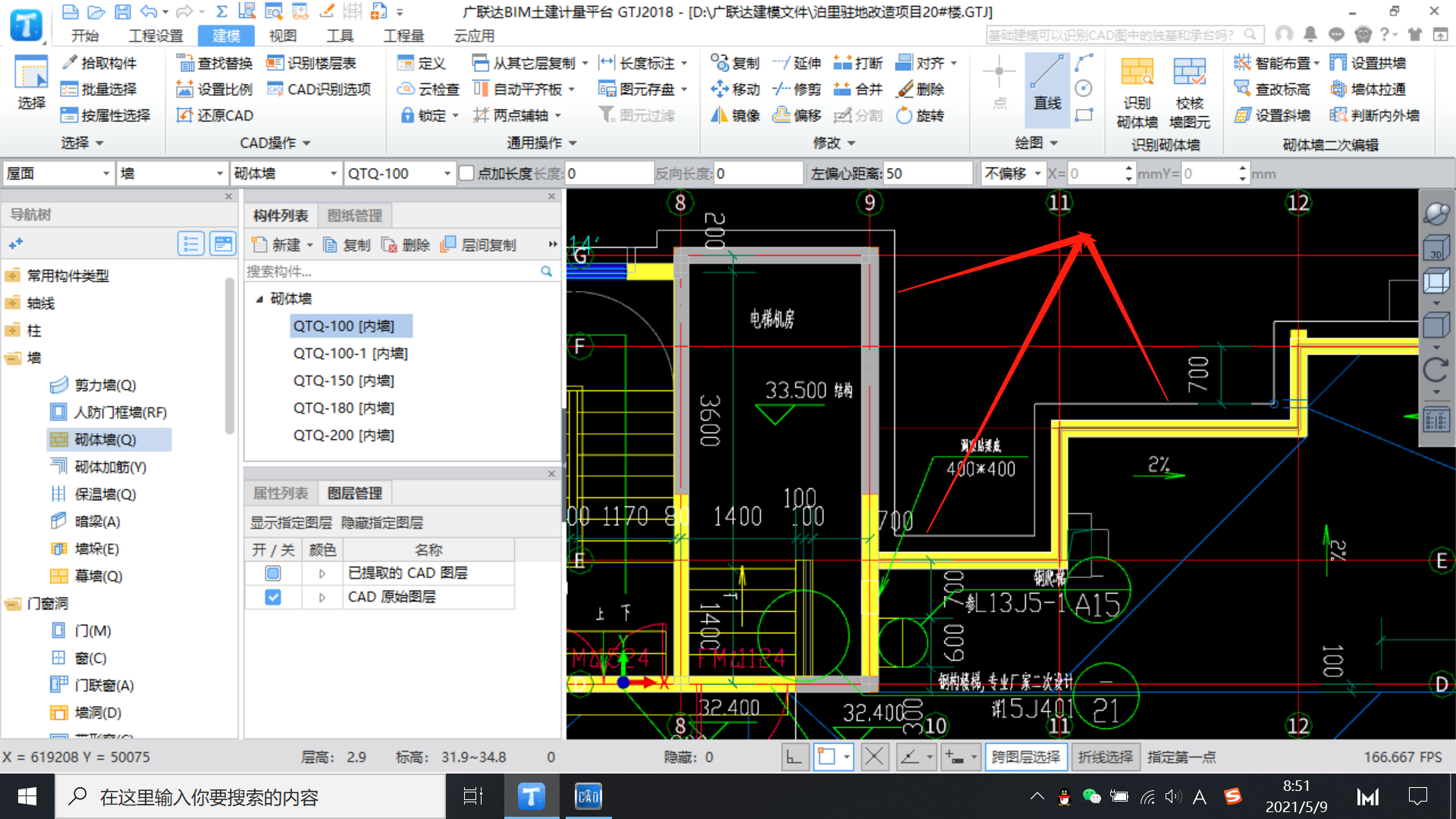Viewport: 1456px width, 819px height.
Task: Open 查找替换 find and replace
Action: (x=215, y=63)
